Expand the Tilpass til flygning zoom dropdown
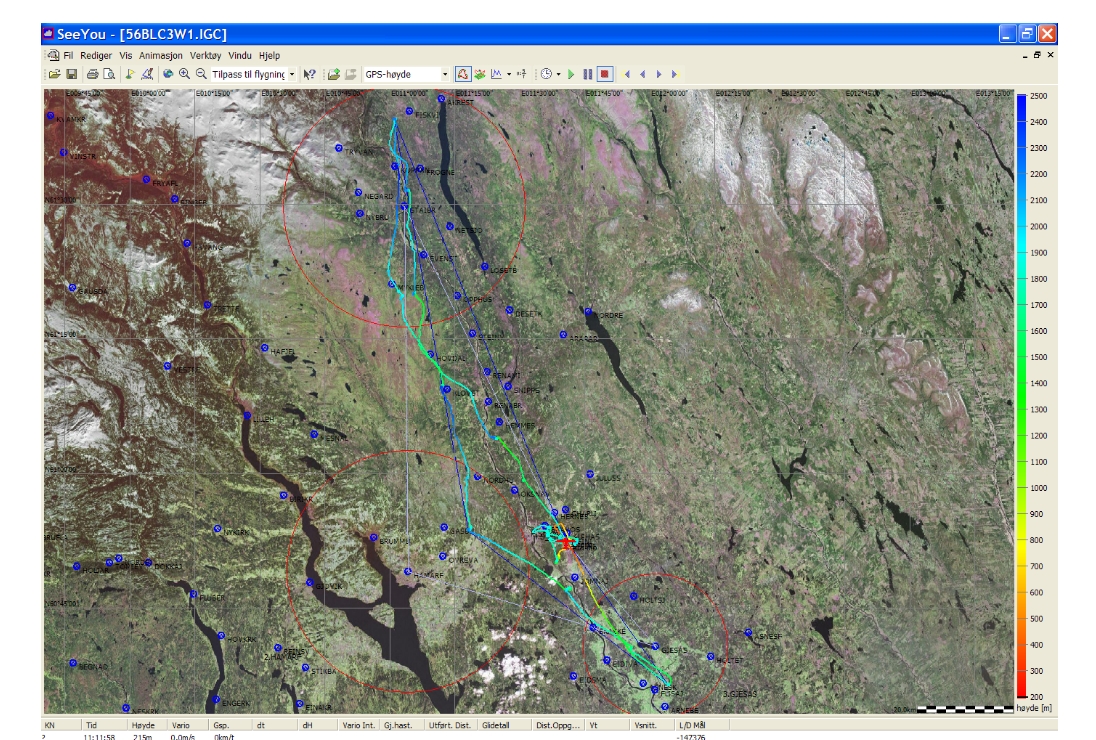The image size is (1096, 740). tap(292, 74)
